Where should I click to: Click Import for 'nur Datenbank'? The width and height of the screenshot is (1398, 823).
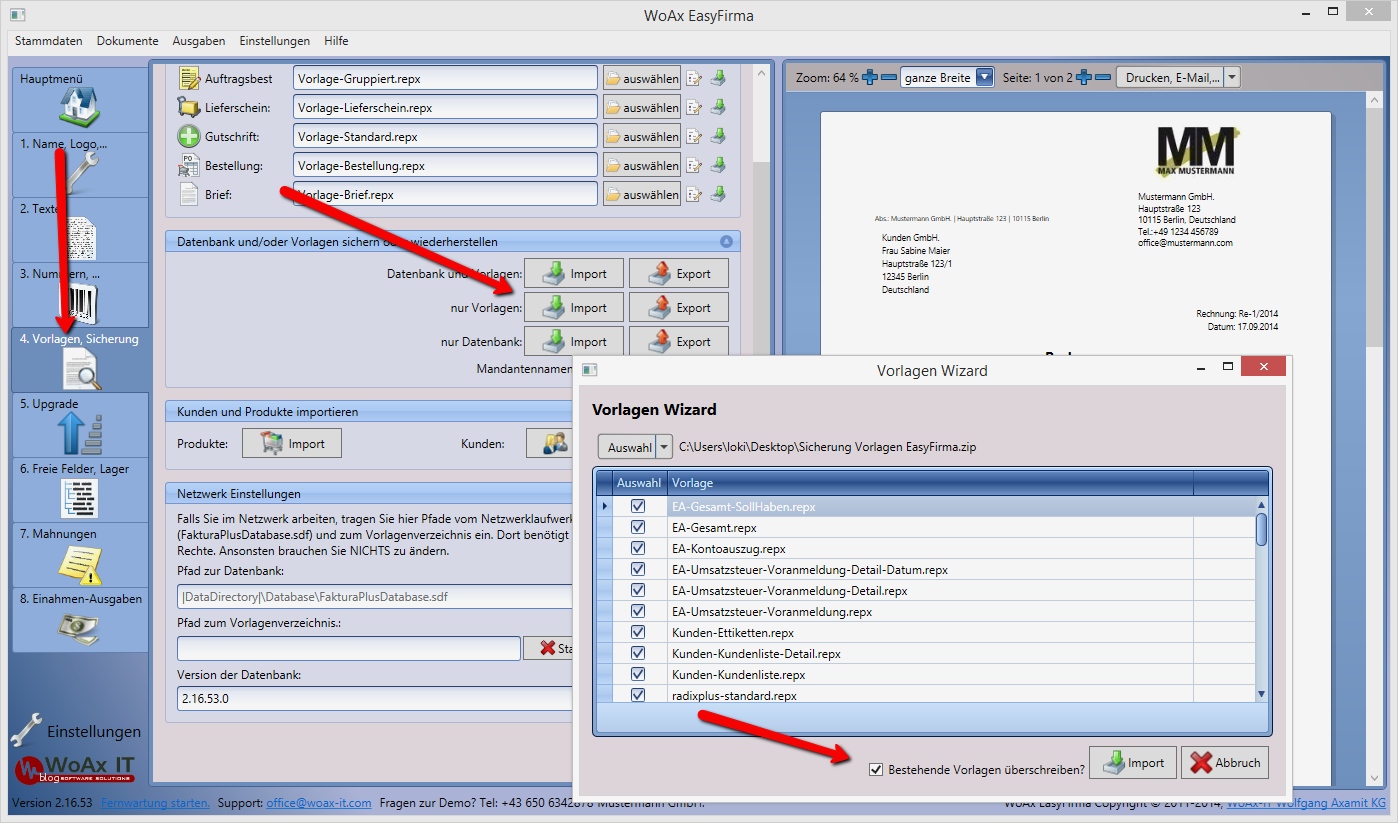tap(573, 341)
